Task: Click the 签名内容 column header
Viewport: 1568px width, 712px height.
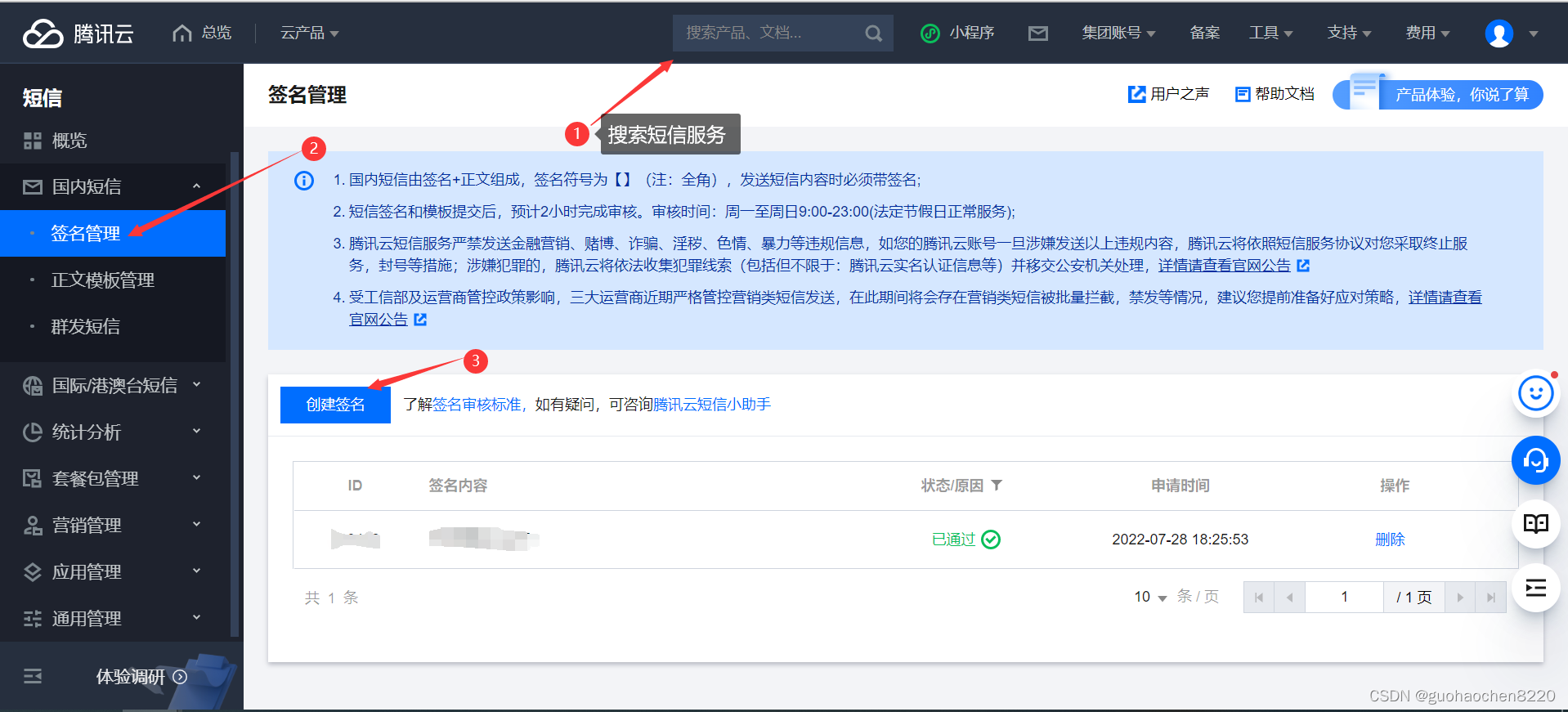Action: point(458,486)
